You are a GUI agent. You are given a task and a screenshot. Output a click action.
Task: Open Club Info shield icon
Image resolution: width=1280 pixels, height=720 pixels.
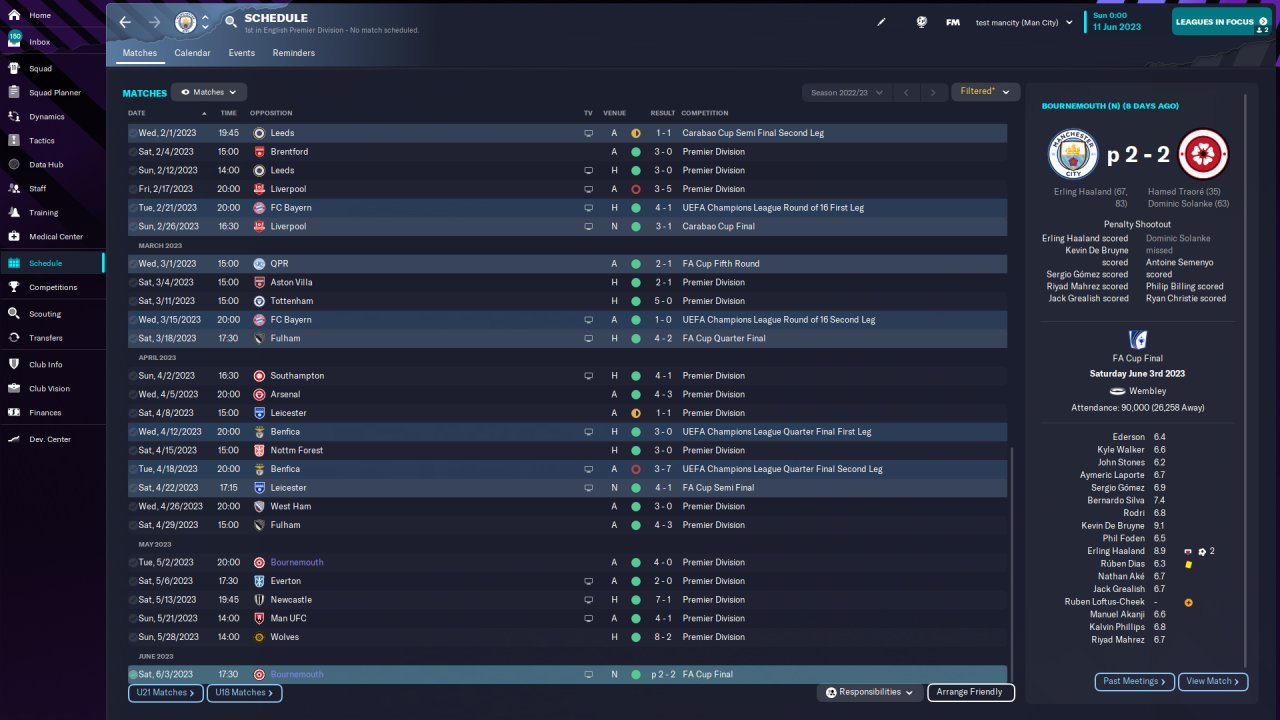point(14,365)
